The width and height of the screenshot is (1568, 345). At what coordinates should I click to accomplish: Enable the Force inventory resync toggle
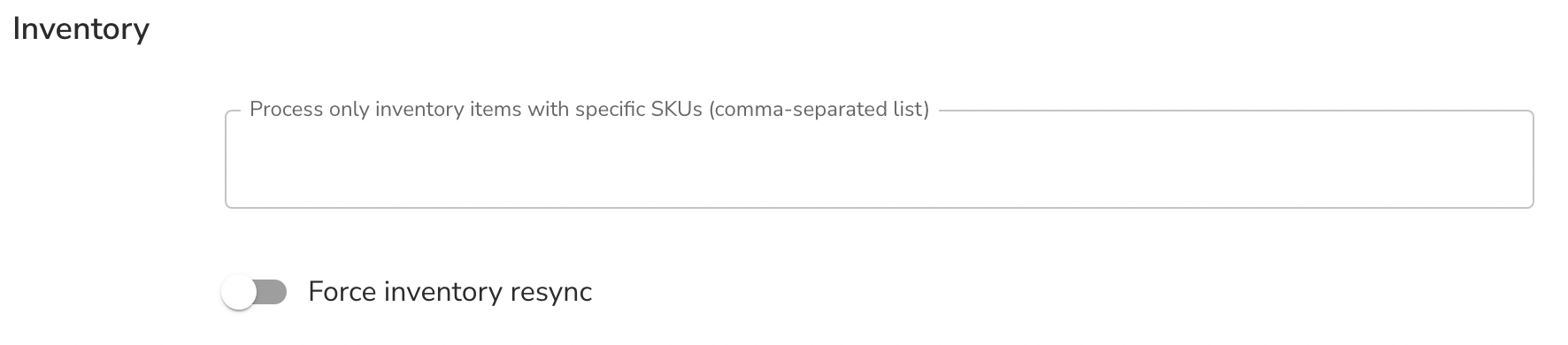tap(255, 293)
